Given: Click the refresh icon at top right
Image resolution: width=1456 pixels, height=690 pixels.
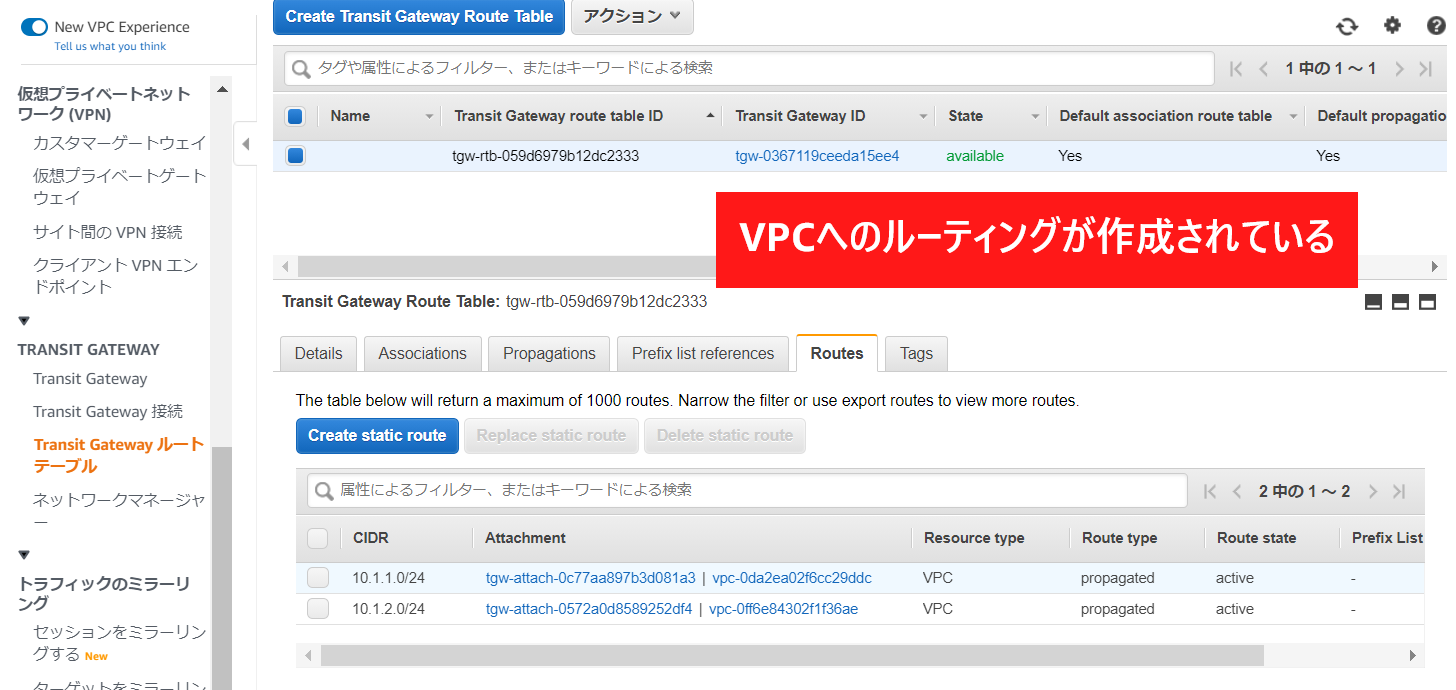Looking at the screenshot, I should coord(1347,27).
